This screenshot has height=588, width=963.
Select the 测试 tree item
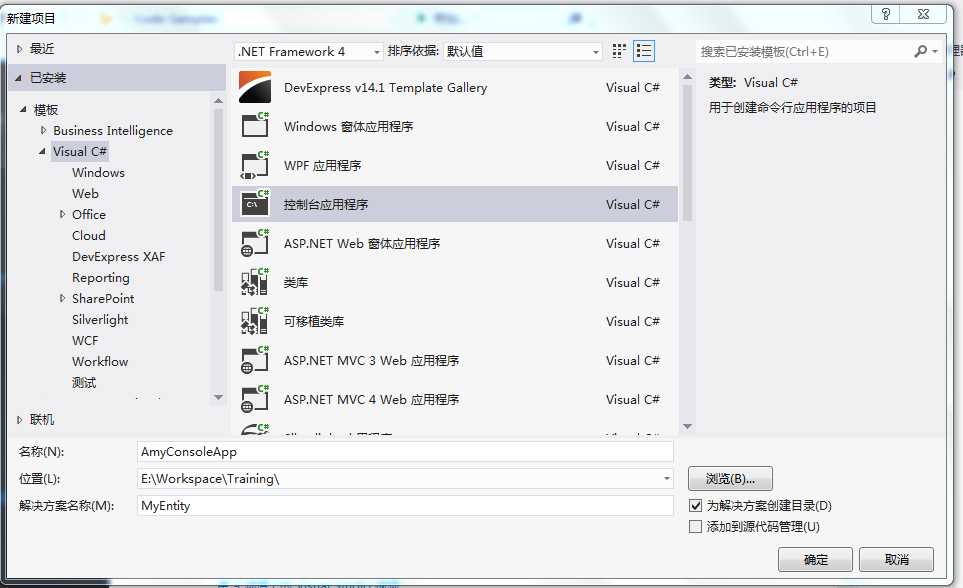point(84,383)
